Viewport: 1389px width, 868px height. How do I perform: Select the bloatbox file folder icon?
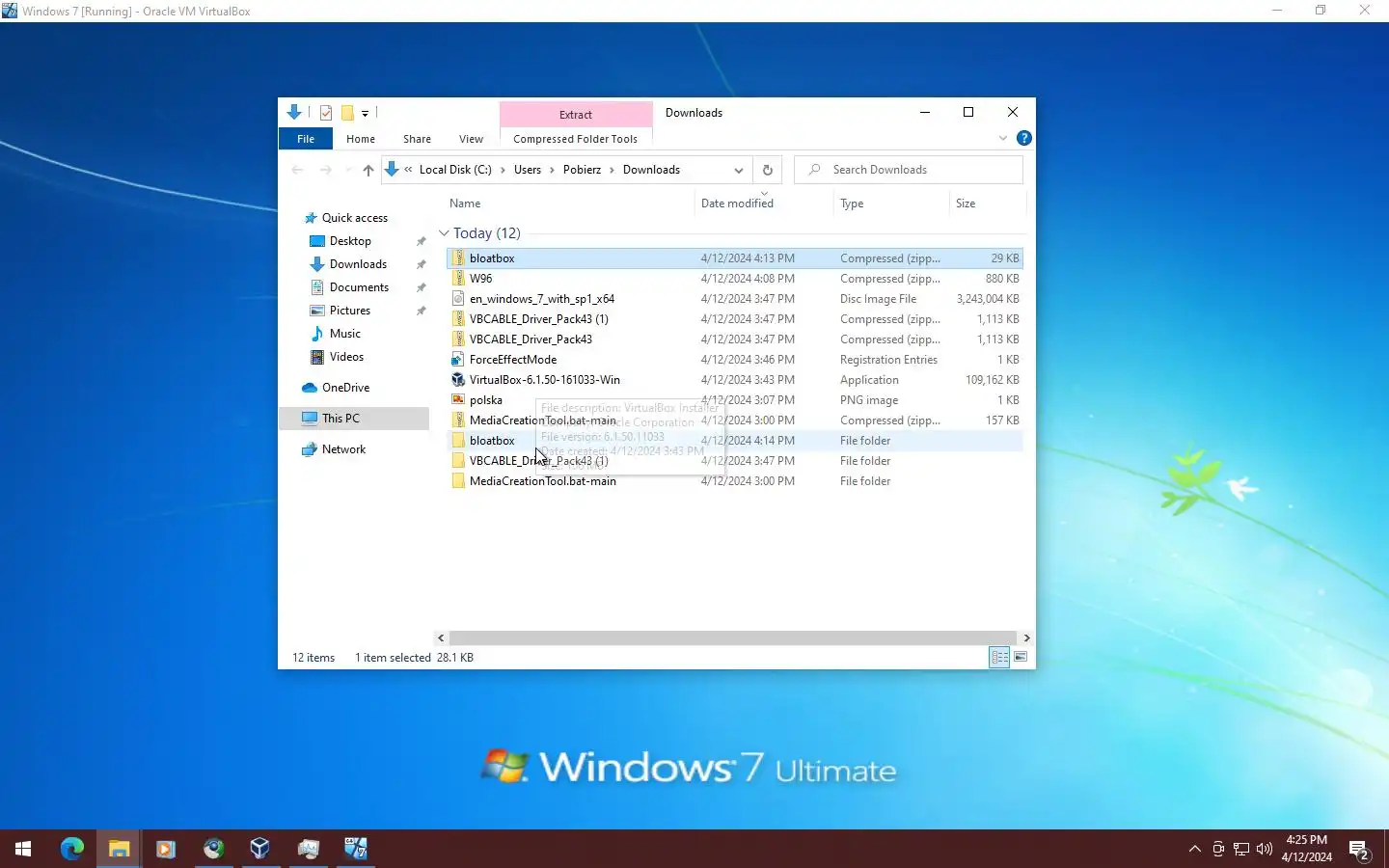point(458,441)
